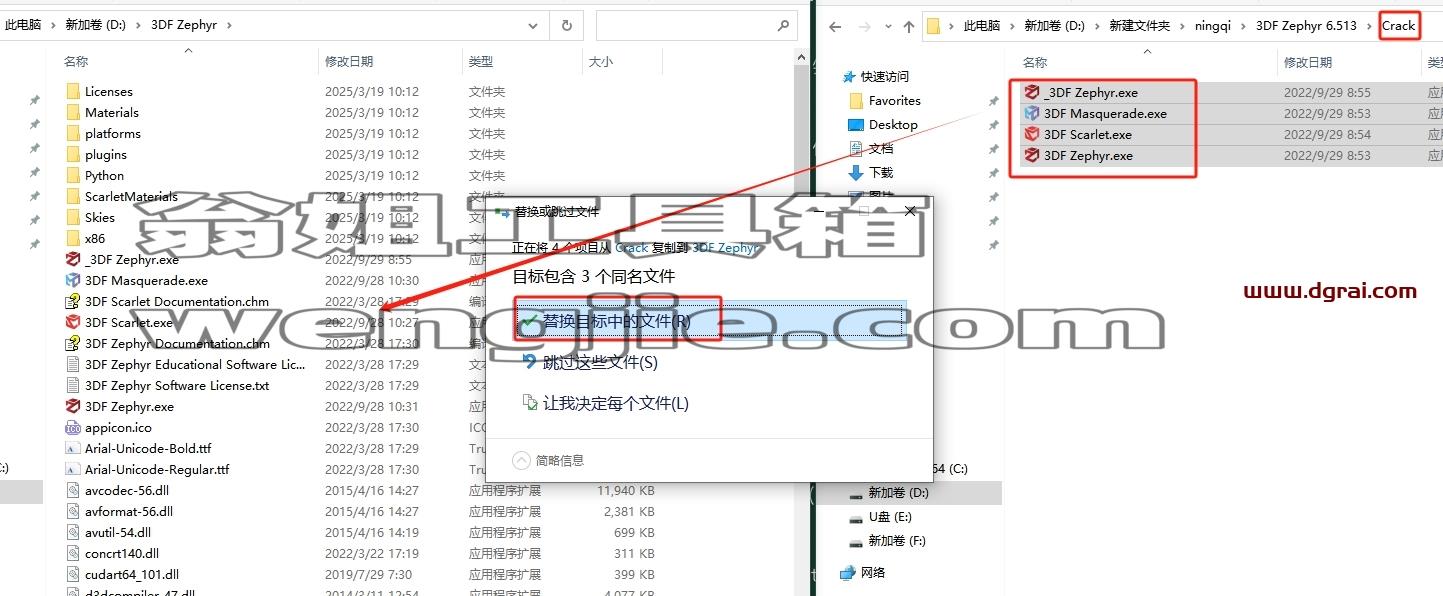1443x596 pixels.
Task: Click Licenses folder icon in left window
Action: pos(72,91)
